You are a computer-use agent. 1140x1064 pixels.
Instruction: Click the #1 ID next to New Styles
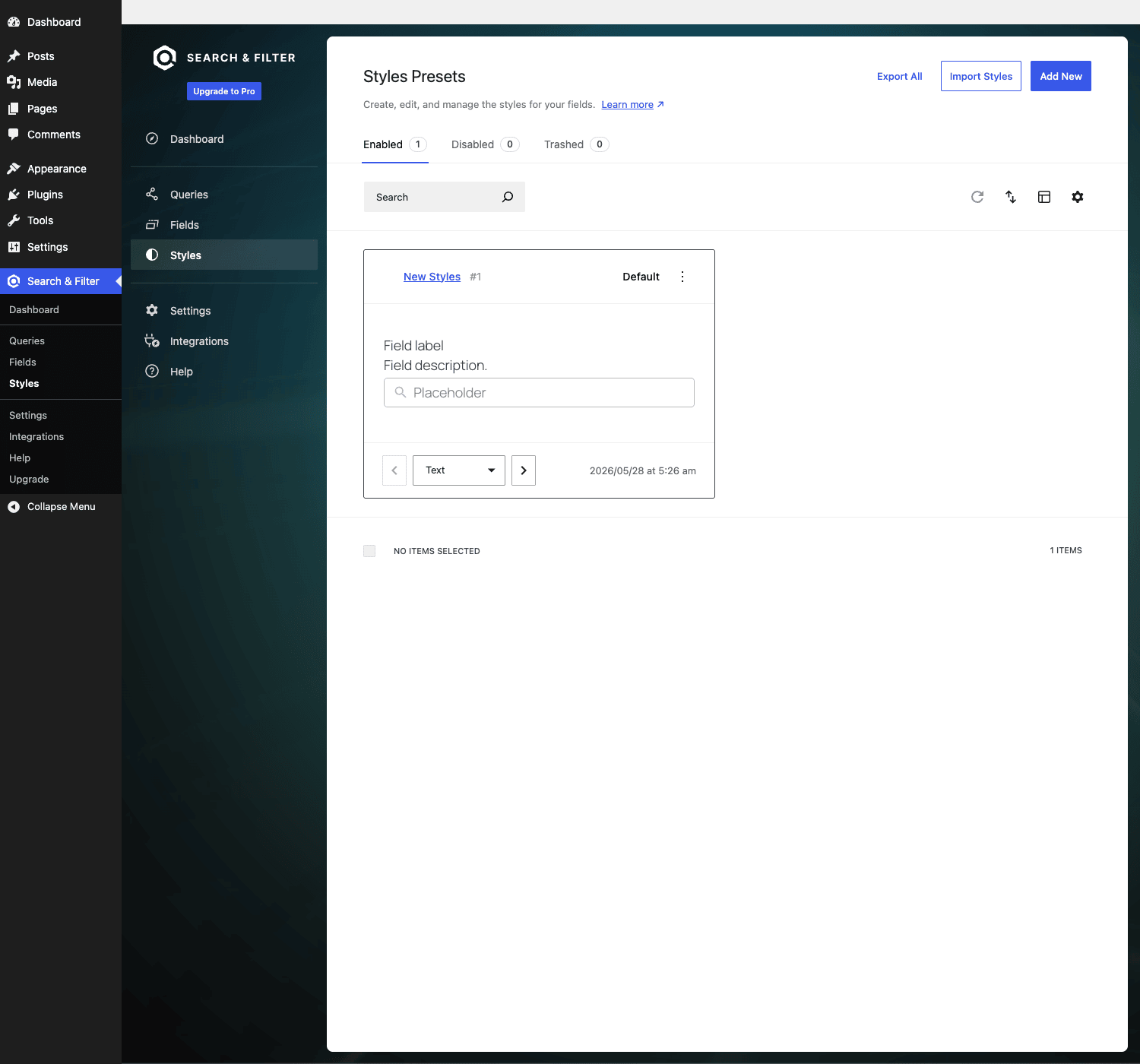[476, 277]
